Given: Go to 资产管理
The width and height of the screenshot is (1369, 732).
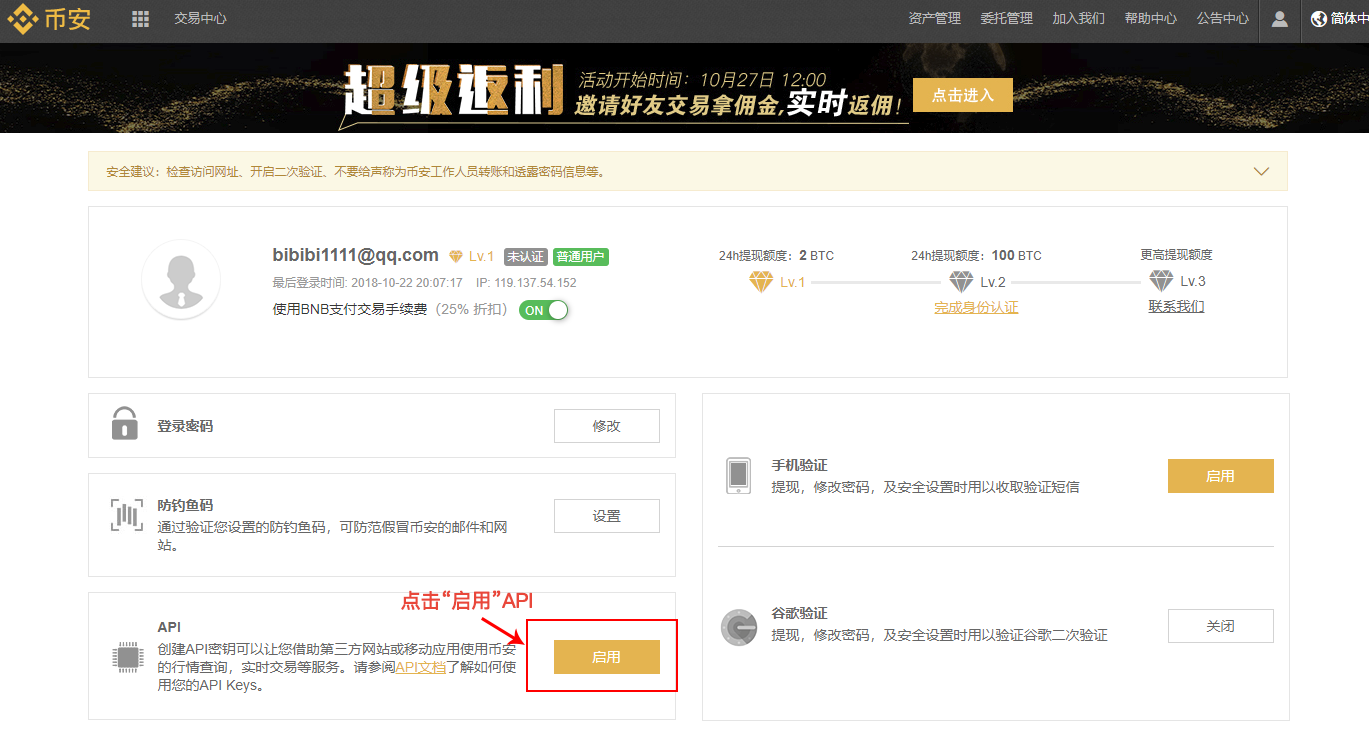Looking at the screenshot, I should pyautogui.click(x=934, y=19).
